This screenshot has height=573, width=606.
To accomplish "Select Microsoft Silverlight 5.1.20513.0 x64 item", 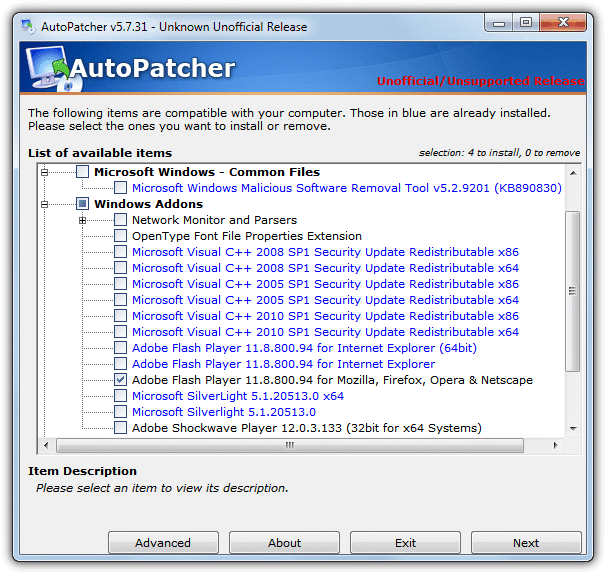I will click(x=237, y=396).
